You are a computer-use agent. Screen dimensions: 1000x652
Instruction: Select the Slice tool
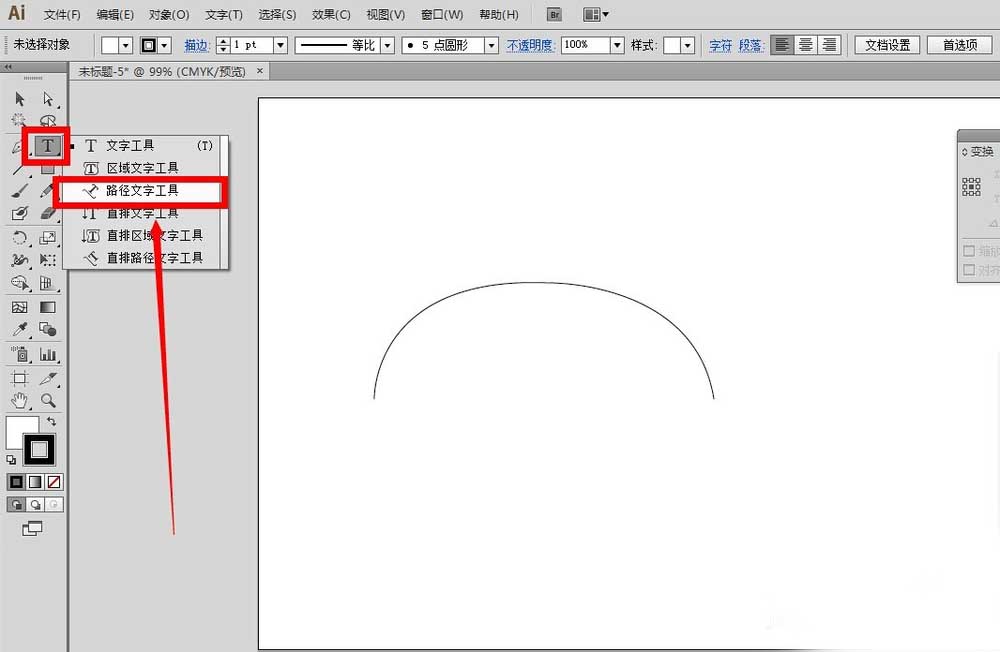pos(48,378)
